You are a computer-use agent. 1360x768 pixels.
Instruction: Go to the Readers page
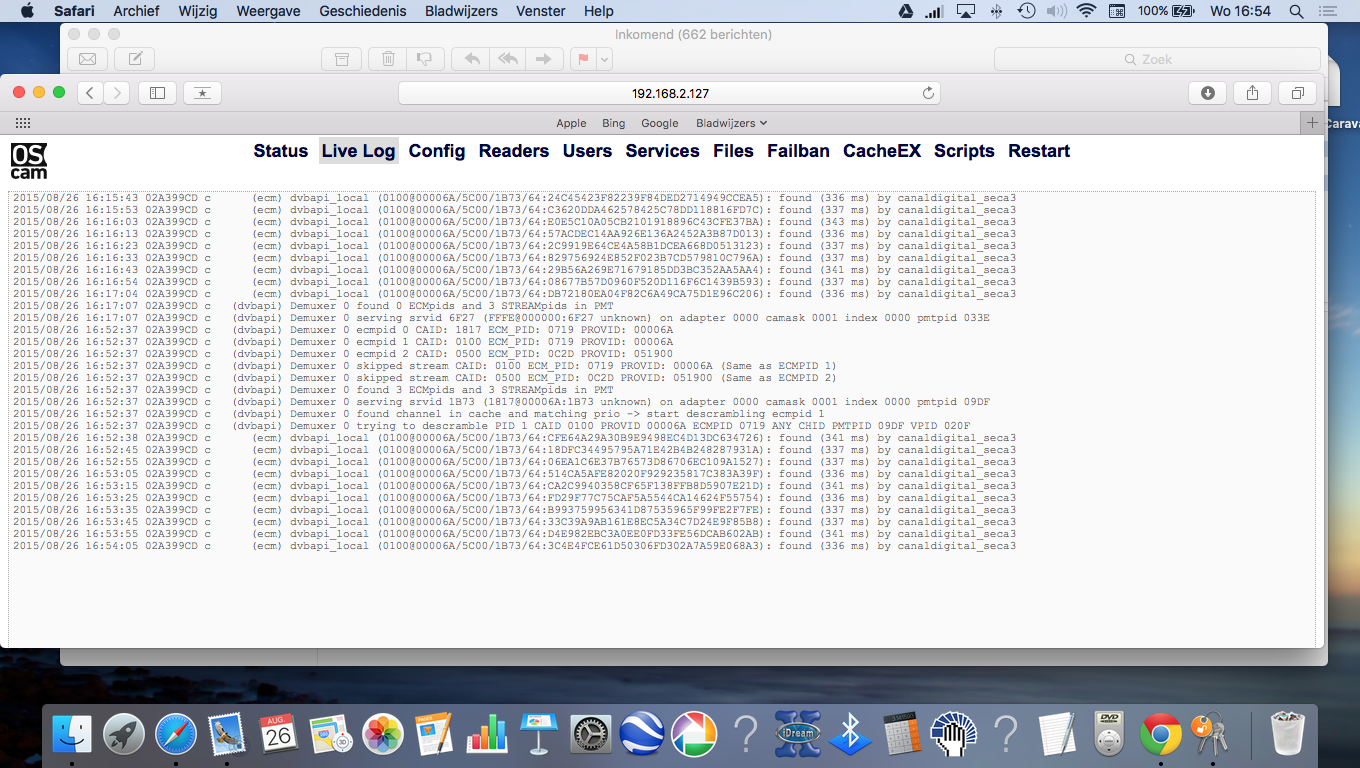coord(514,151)
